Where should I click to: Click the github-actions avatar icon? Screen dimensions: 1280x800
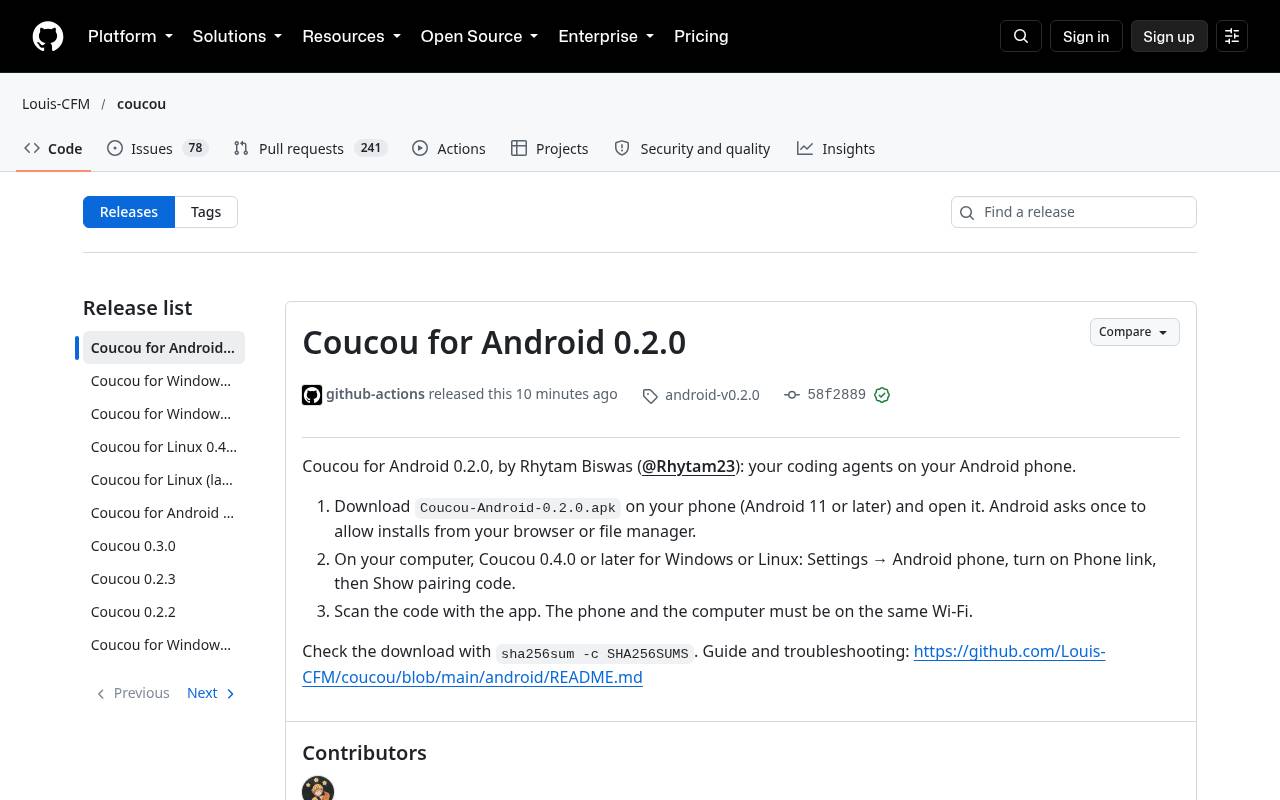point(312,395)
